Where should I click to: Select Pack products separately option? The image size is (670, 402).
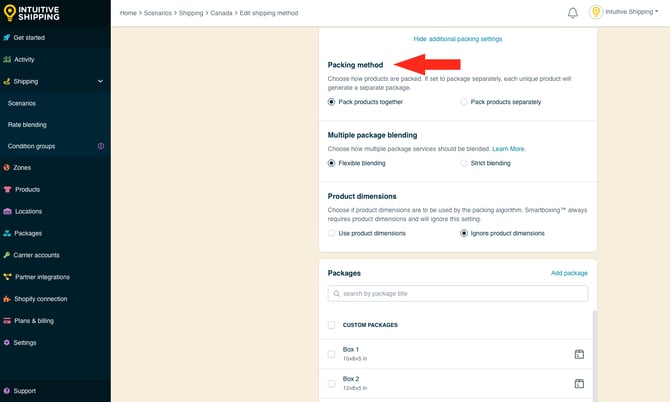(x=464, y=102)
